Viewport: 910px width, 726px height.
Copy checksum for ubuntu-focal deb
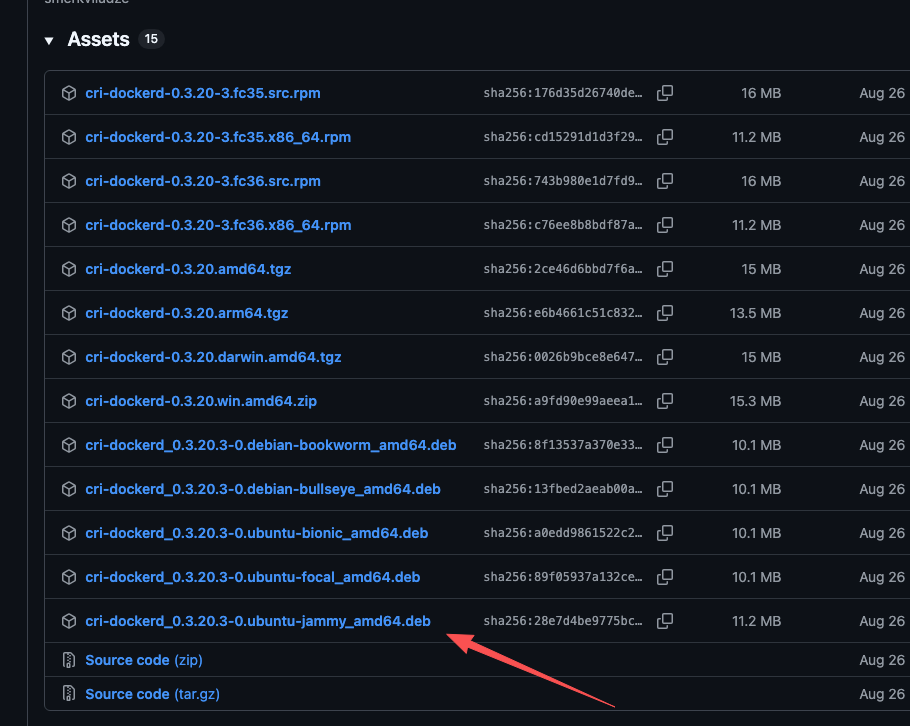coord(665,577)
